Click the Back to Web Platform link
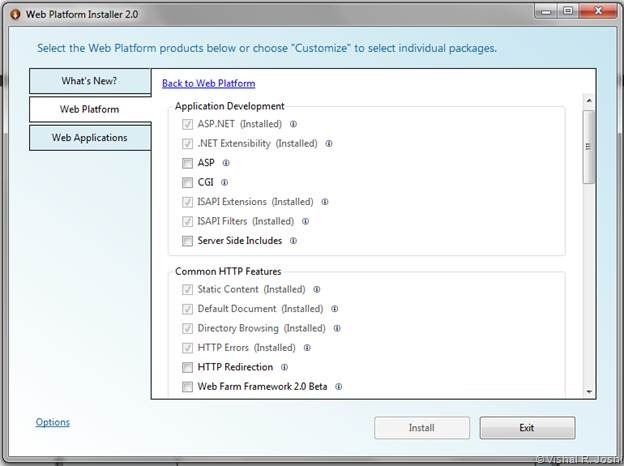624x466 pixels. 208,84
